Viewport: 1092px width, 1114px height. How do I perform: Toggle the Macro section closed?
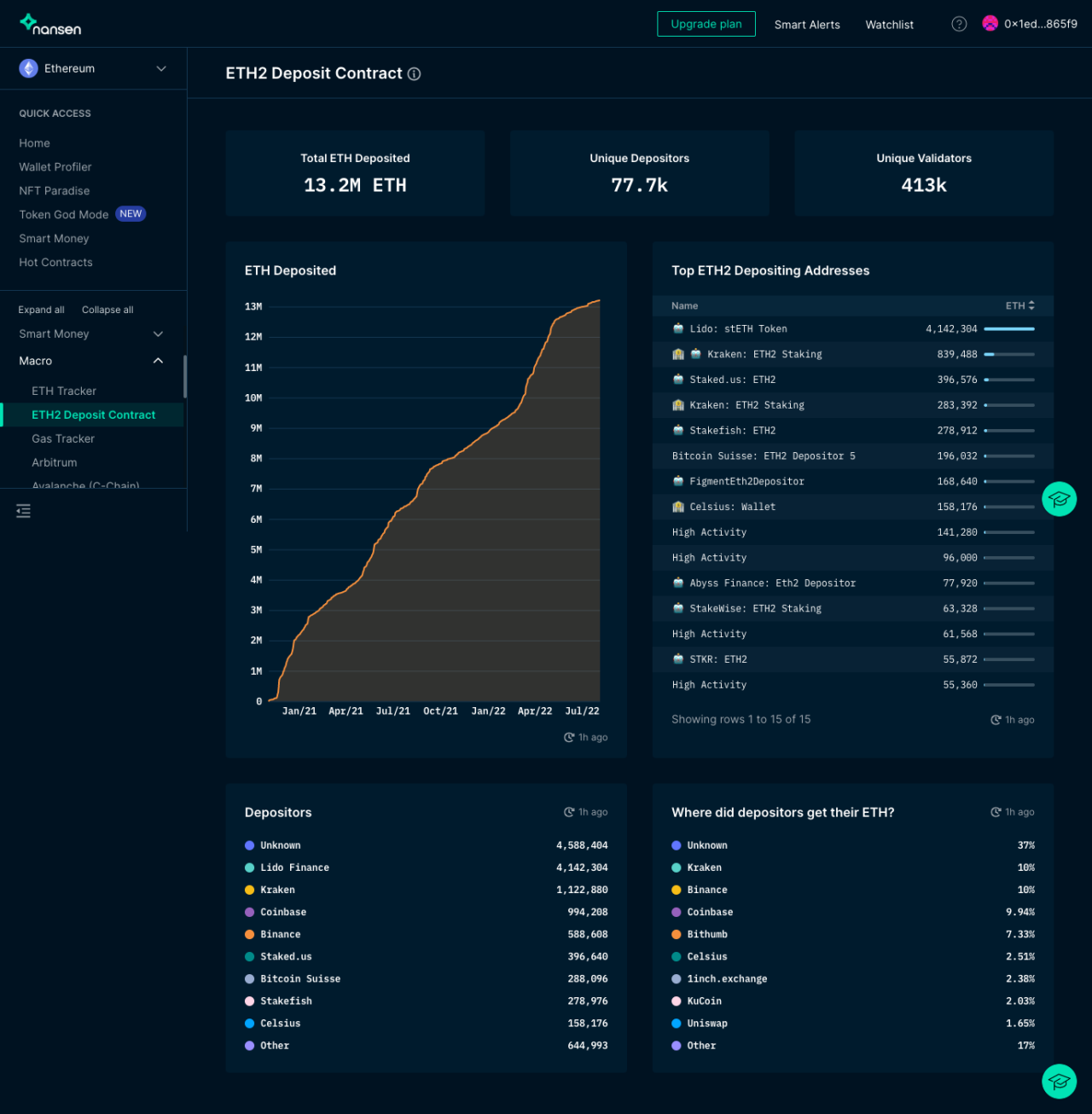pos(158,360)
